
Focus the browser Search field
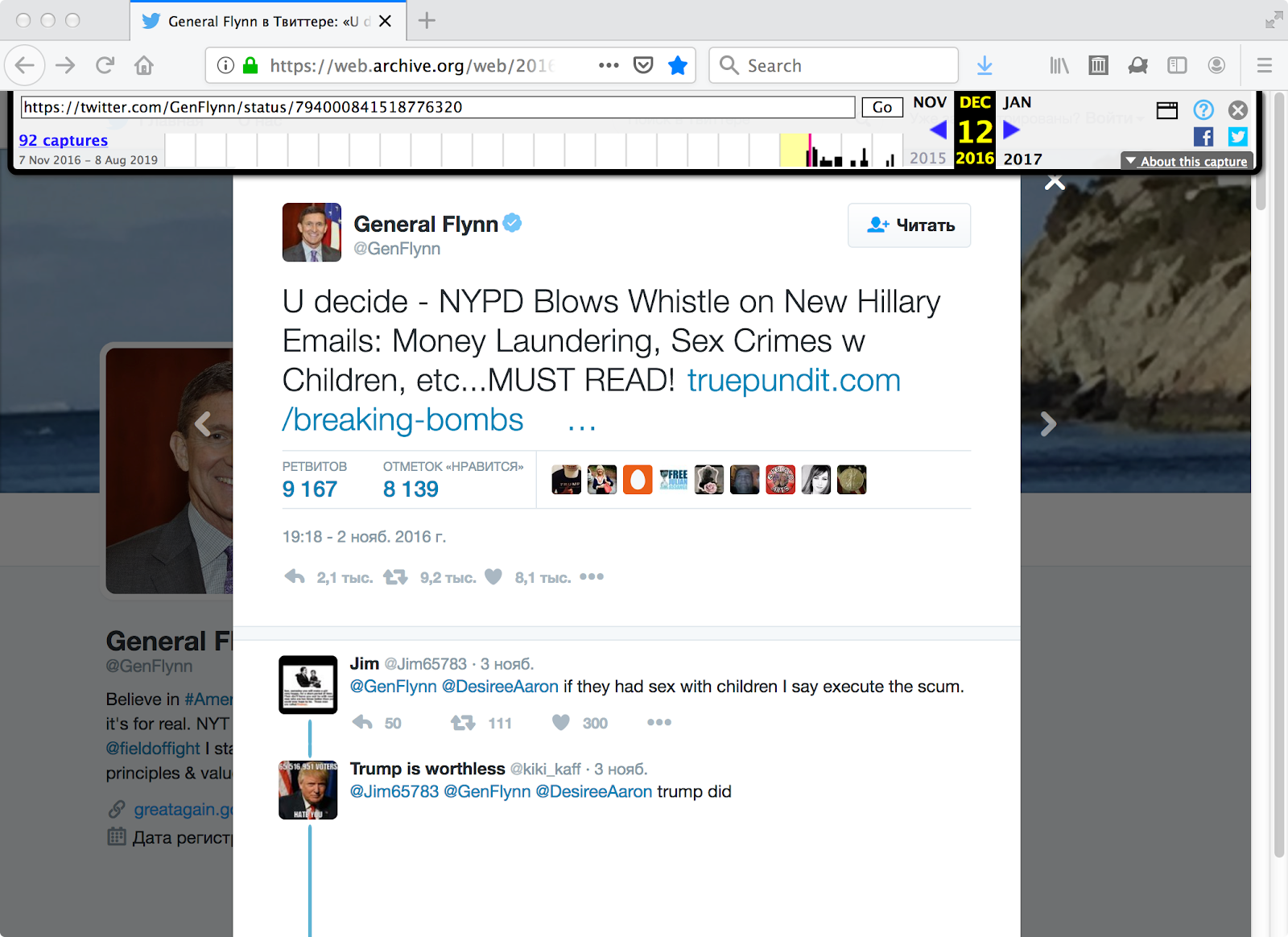pyautogui.click(x=833, y=65)
